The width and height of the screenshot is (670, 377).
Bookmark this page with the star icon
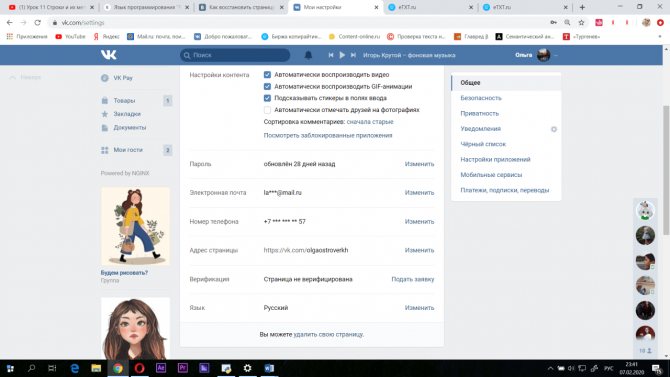click(x=581, y=23)
